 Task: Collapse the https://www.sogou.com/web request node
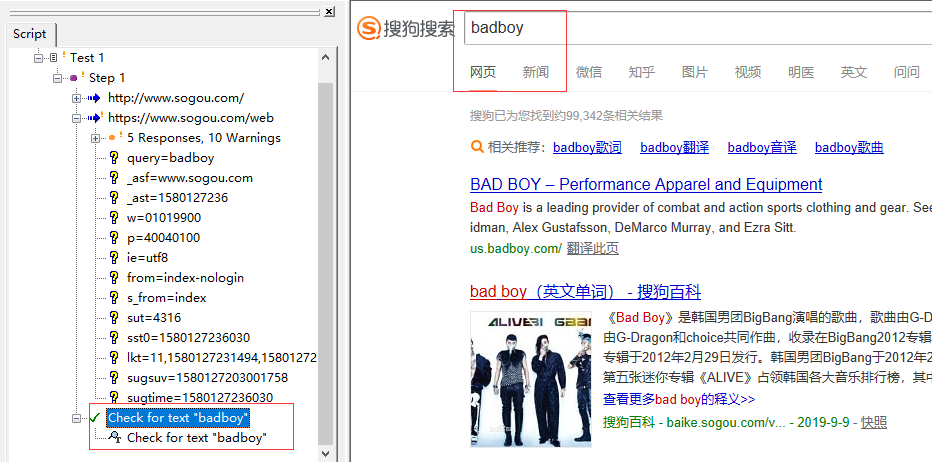click(77, 118)
